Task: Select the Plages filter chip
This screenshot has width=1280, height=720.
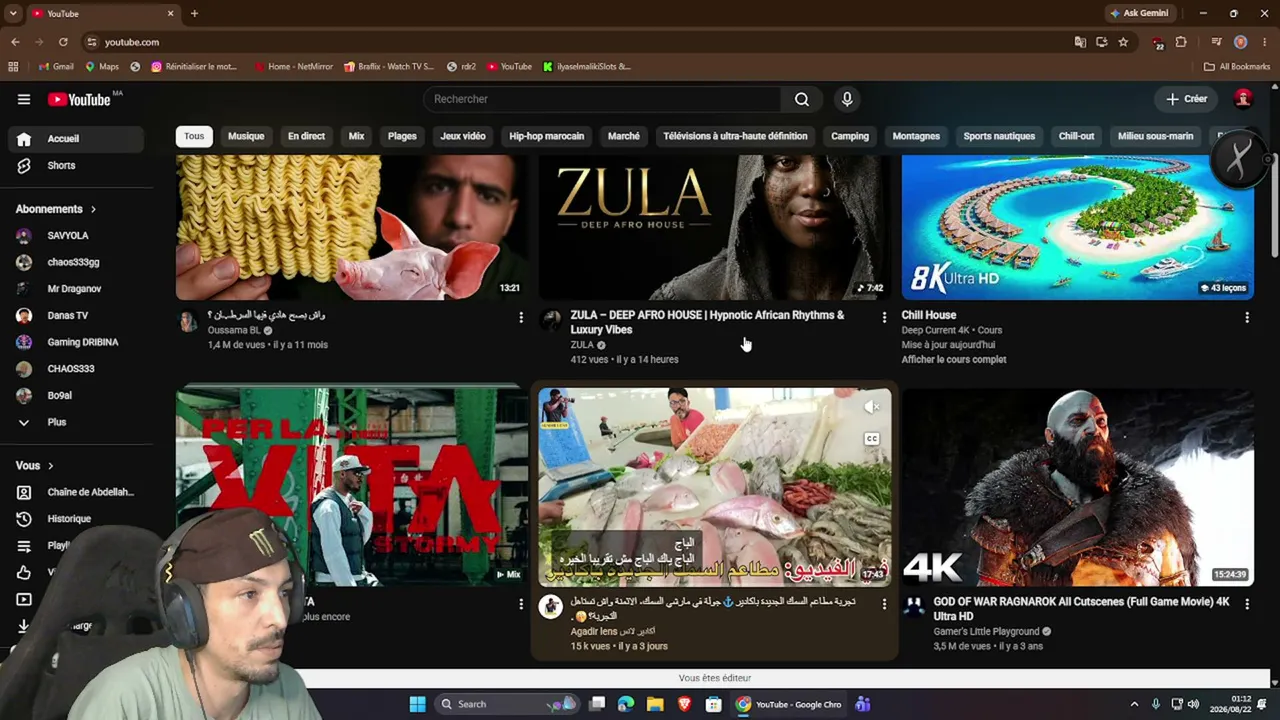Action: [402, 136]
